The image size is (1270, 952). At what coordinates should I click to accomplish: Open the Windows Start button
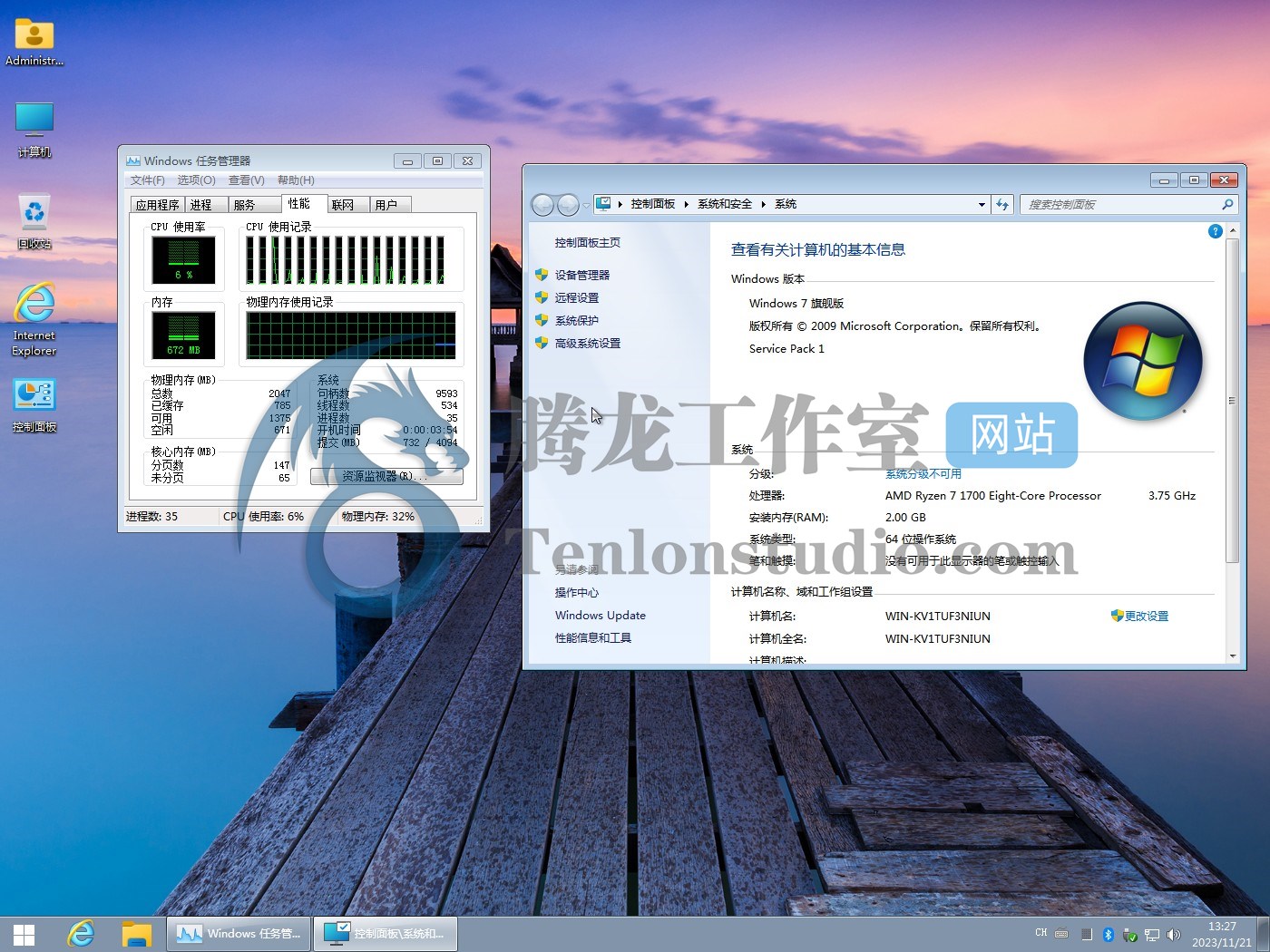coord(24,934)
